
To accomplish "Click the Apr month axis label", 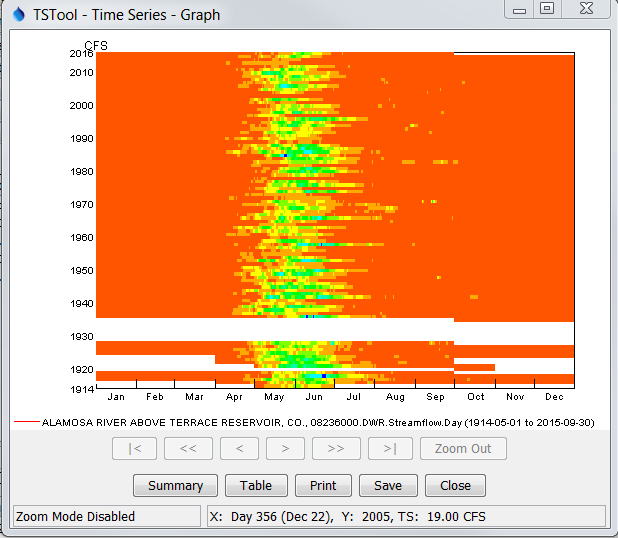I will 234,397.
